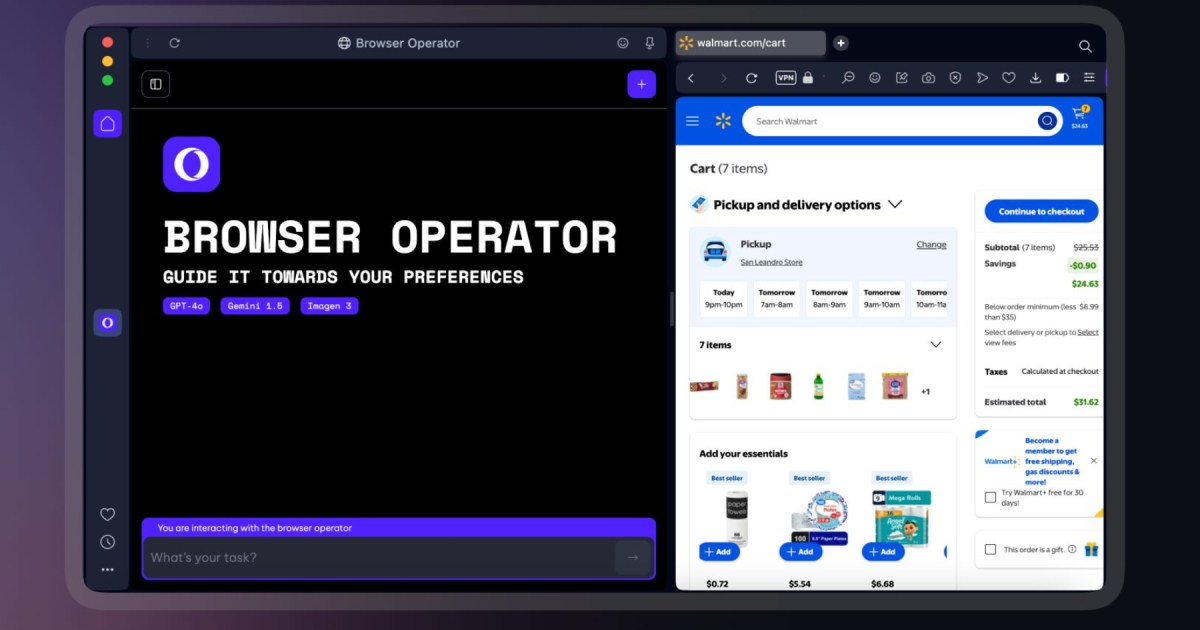Open the downloads icon in toolbar
Screen dimensions: 1200x630
pyautogui.click(x=1035, y=78)
